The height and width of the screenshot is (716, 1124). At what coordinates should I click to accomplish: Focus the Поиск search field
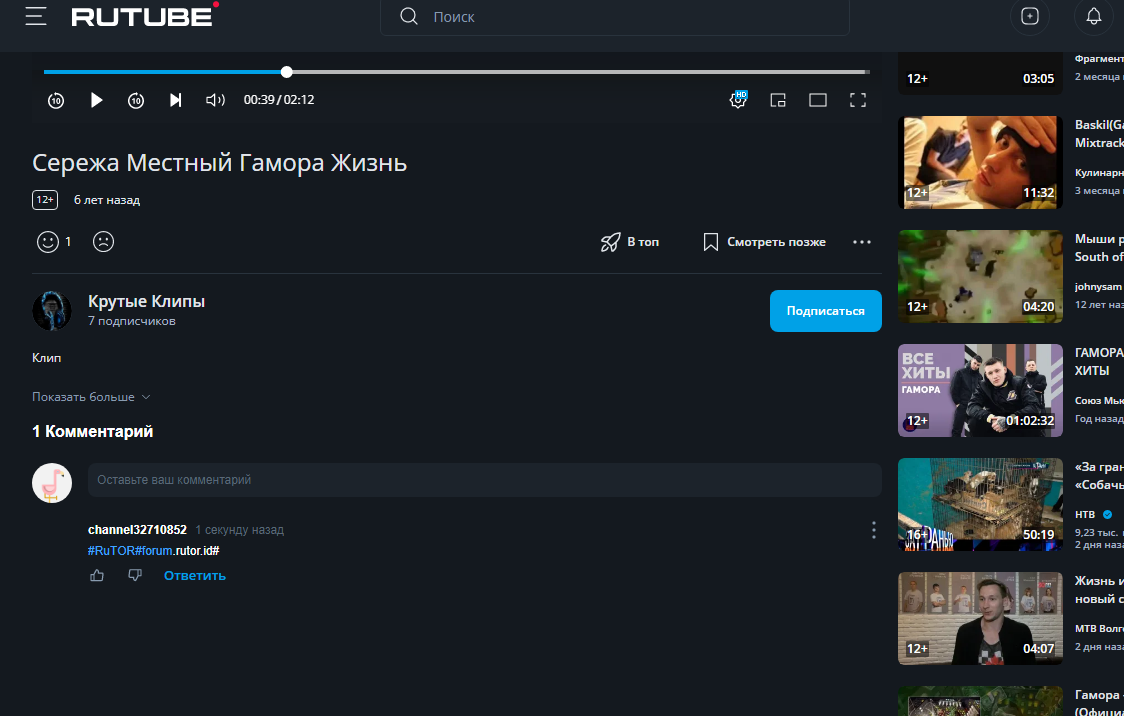(614, 16)
